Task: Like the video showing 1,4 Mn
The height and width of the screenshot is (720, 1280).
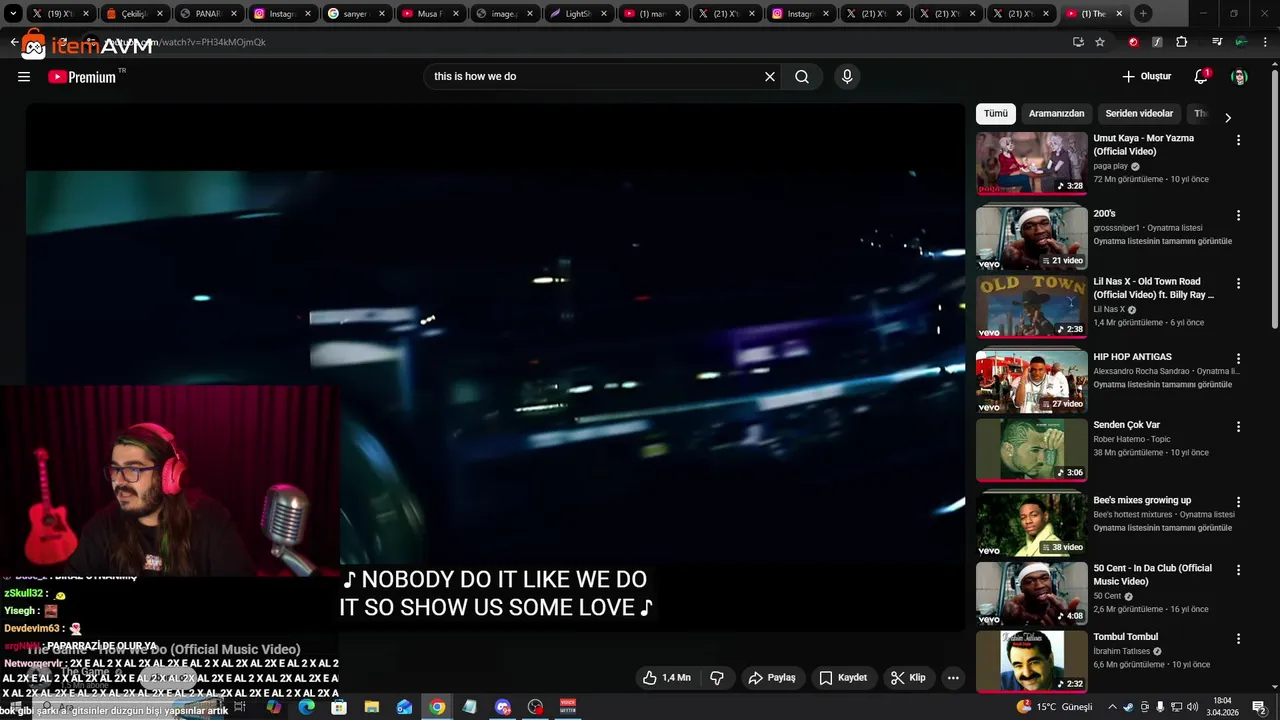Action: (667, 678)
